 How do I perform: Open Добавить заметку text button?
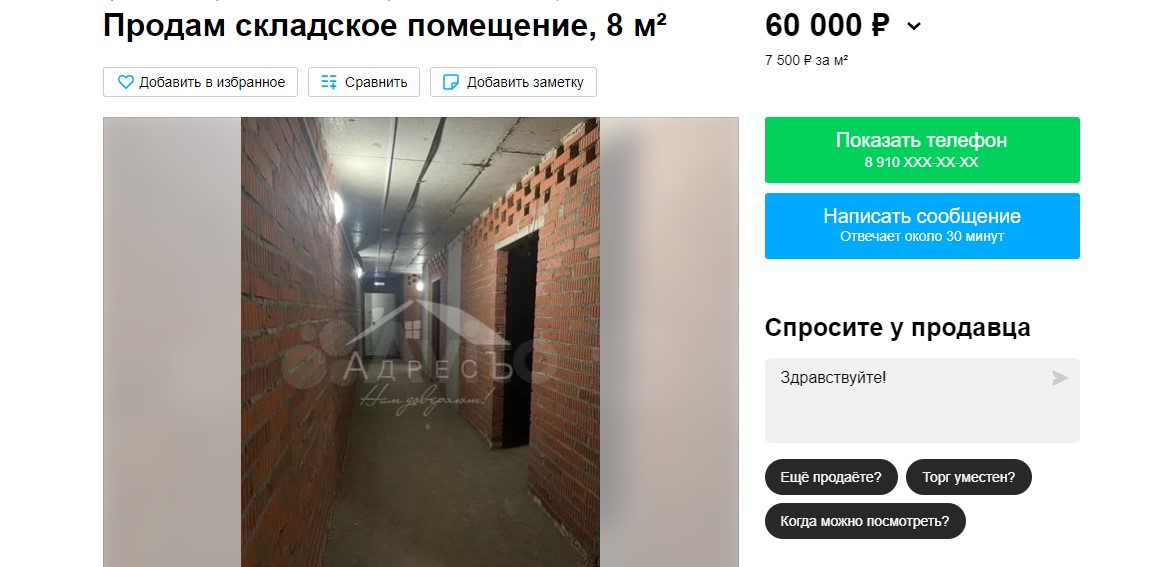tap(525, 82)
